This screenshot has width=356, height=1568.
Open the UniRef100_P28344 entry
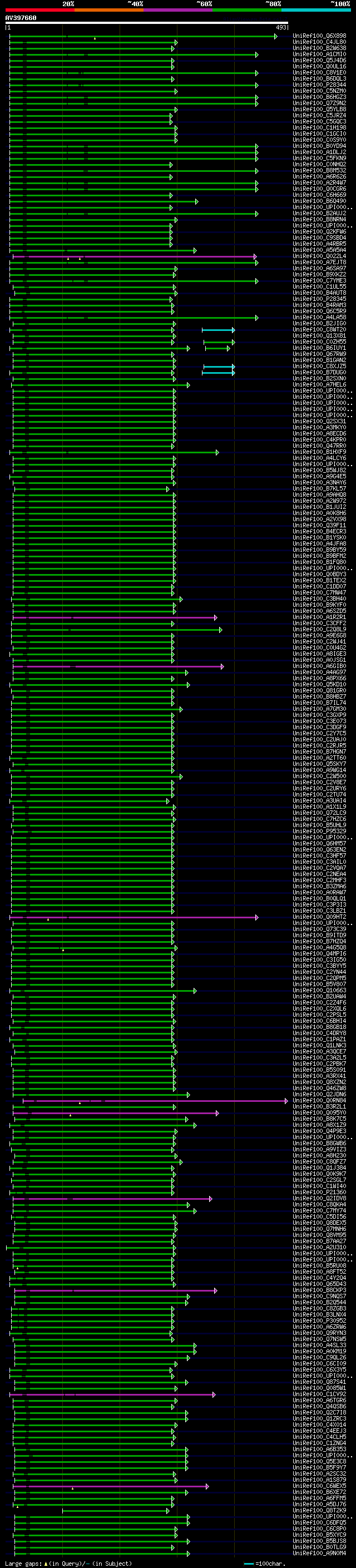(319, 85)
